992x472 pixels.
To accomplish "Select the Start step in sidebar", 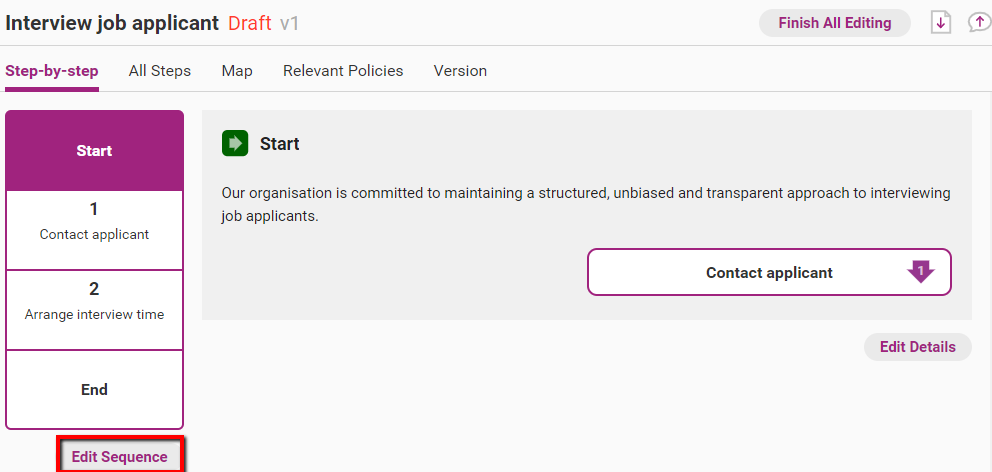I will click(94, 151).
